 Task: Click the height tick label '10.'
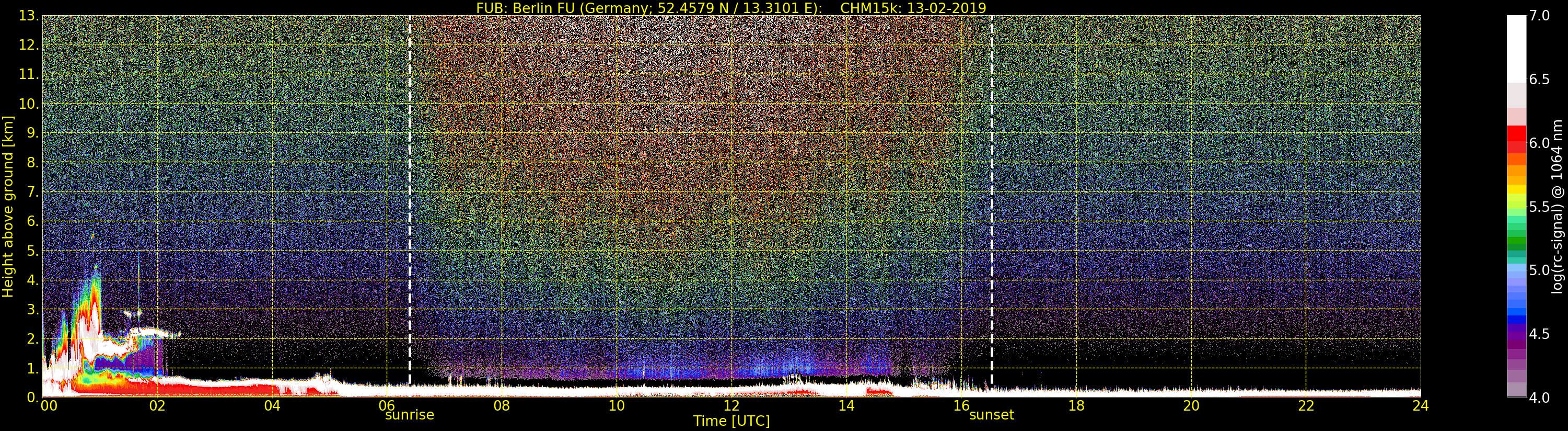(29, 104)
